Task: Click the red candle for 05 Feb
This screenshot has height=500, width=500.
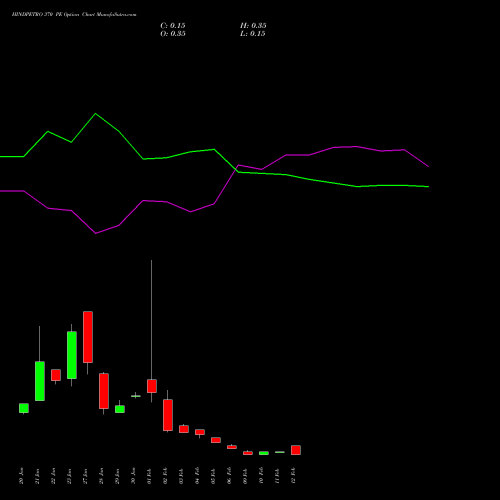Action: click(x=216, y=440)
